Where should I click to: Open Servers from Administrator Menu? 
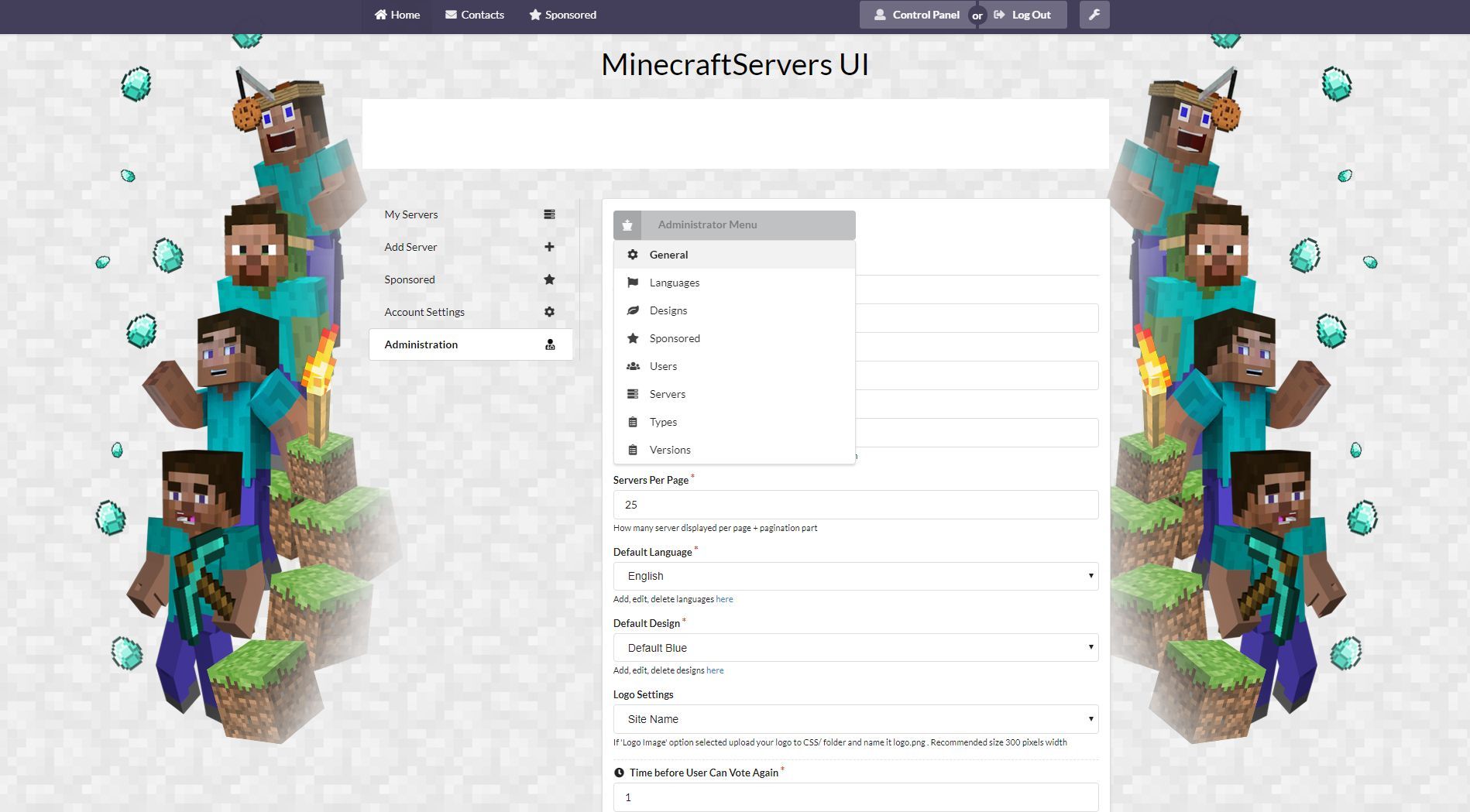coord(734,394)
